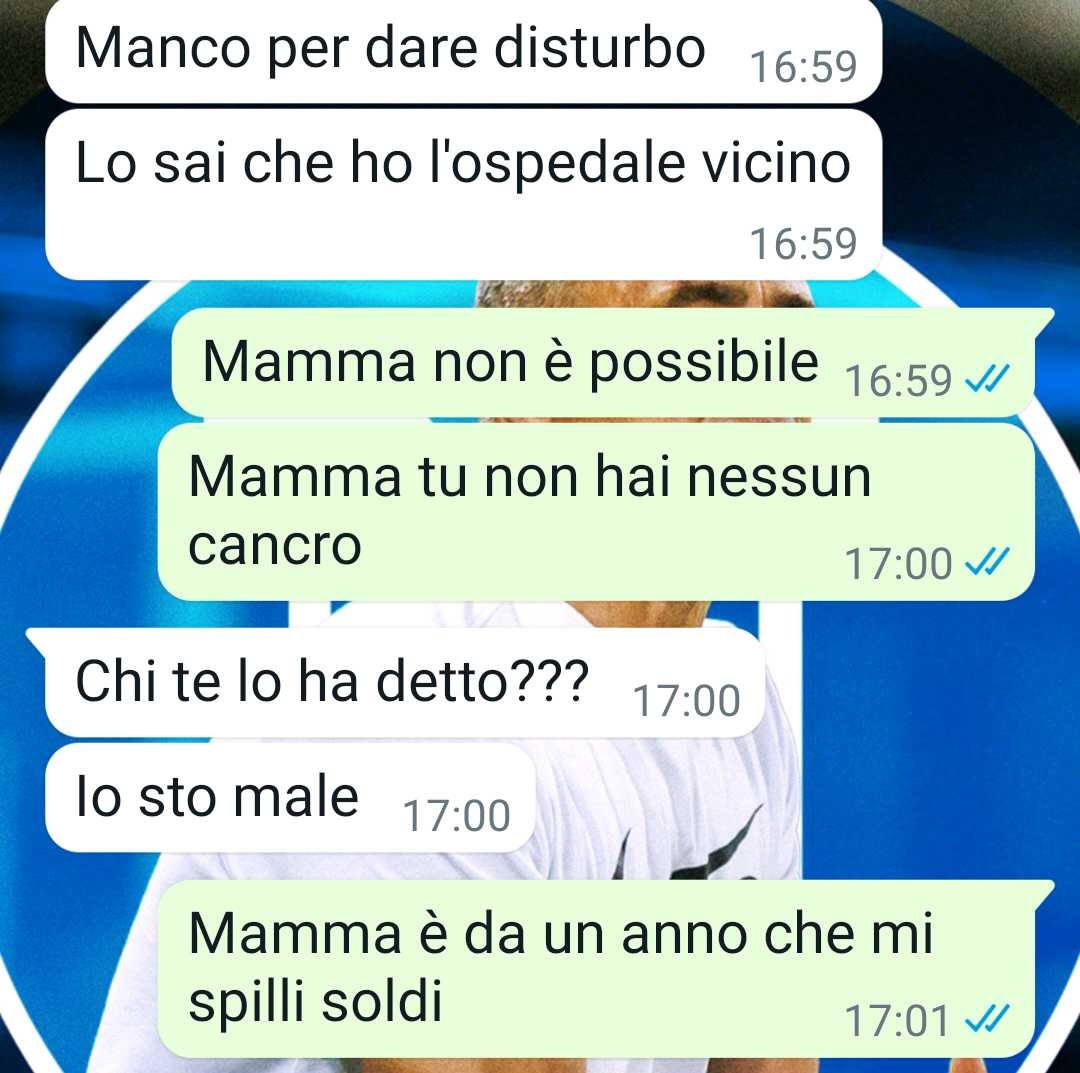The height and width of the screenshot is (1073, 1080).
Task: Tap the 'Chi te lo ha detto???' message
Action: [x=405, y=683]
